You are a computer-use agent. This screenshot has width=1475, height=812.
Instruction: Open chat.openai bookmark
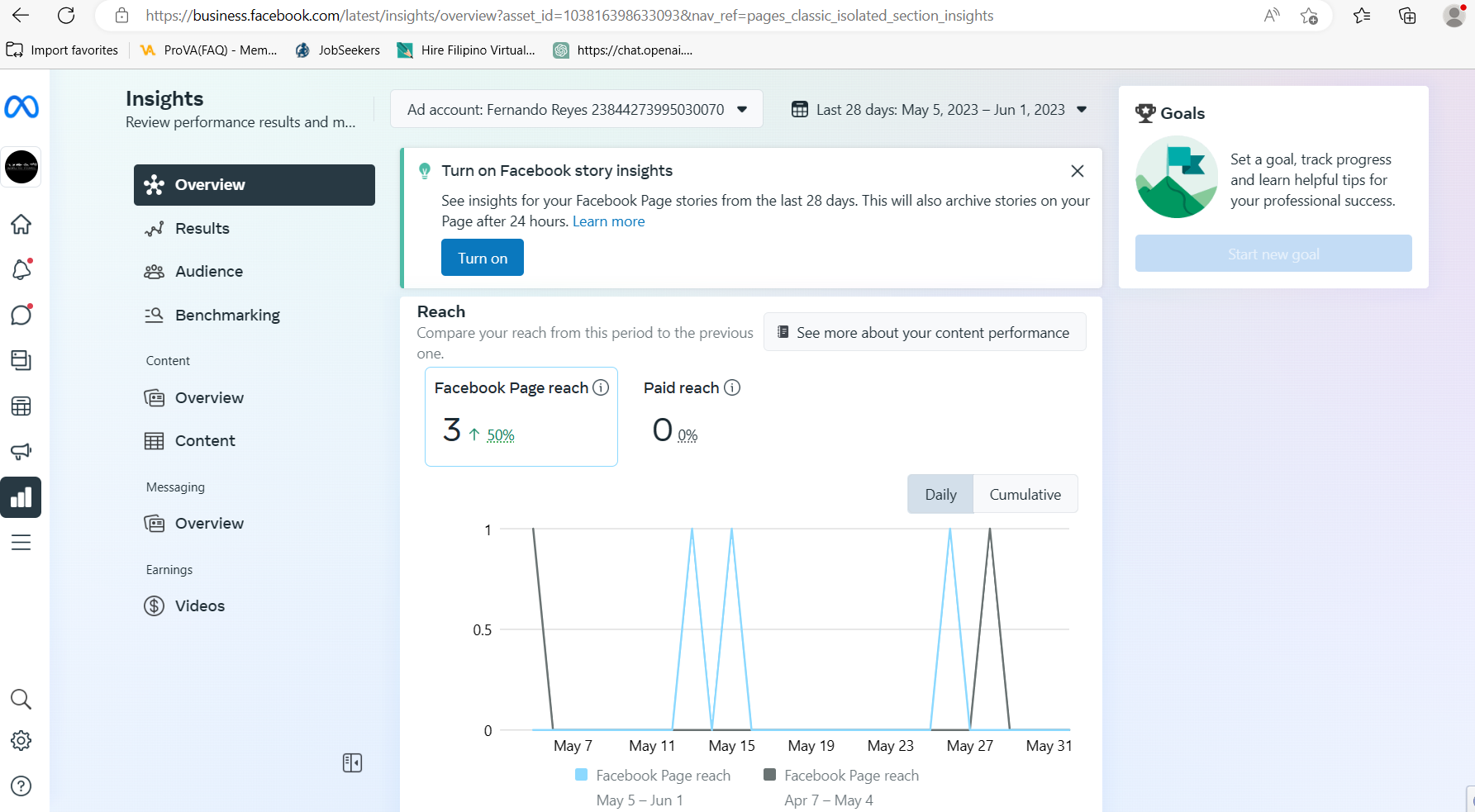pos(623,50)
